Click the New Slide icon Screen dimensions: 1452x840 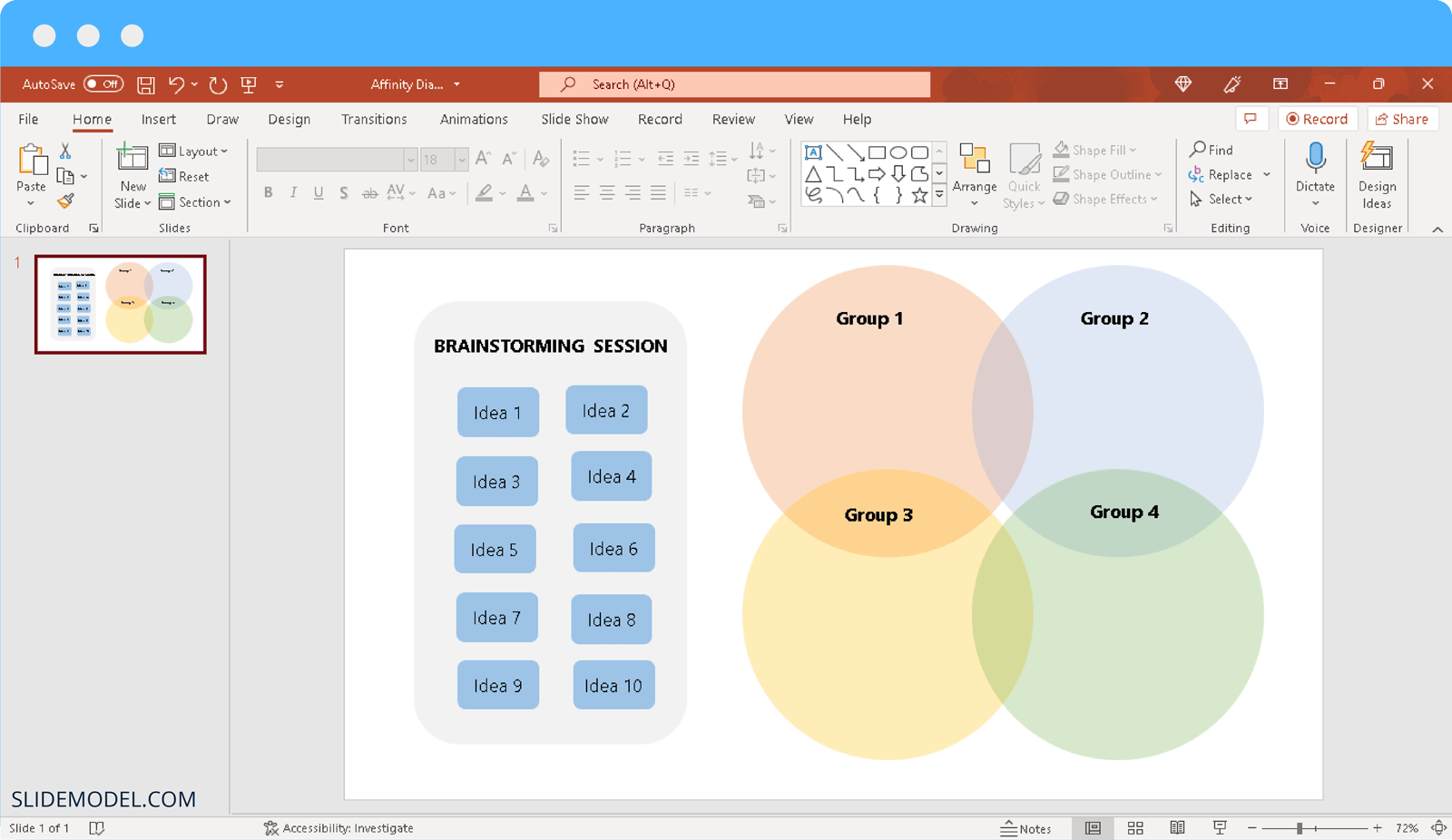132,158
